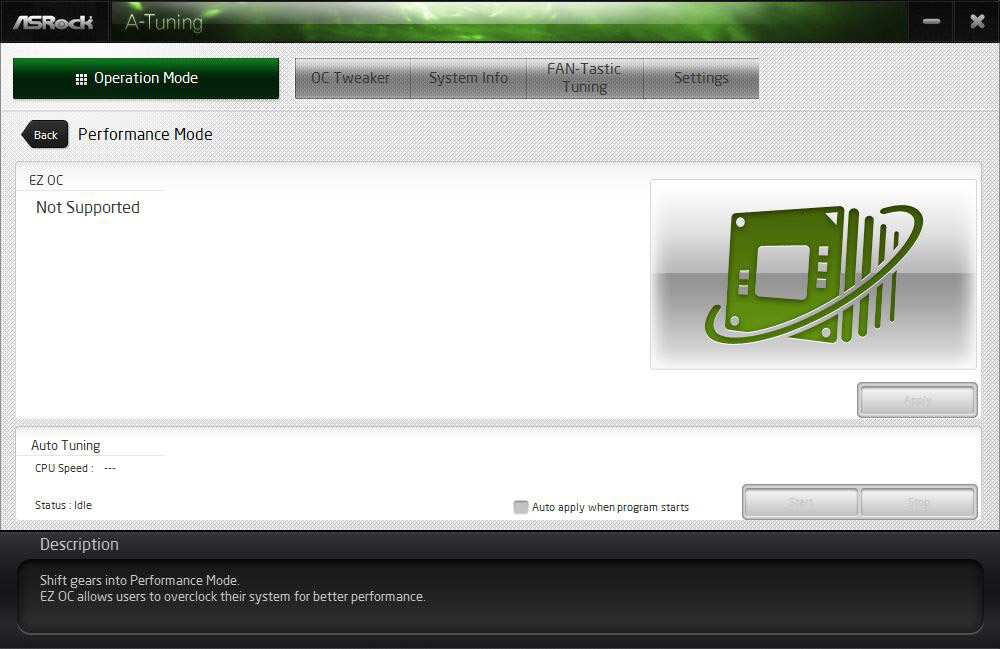Click the ASRock logo

click(53, 22)
